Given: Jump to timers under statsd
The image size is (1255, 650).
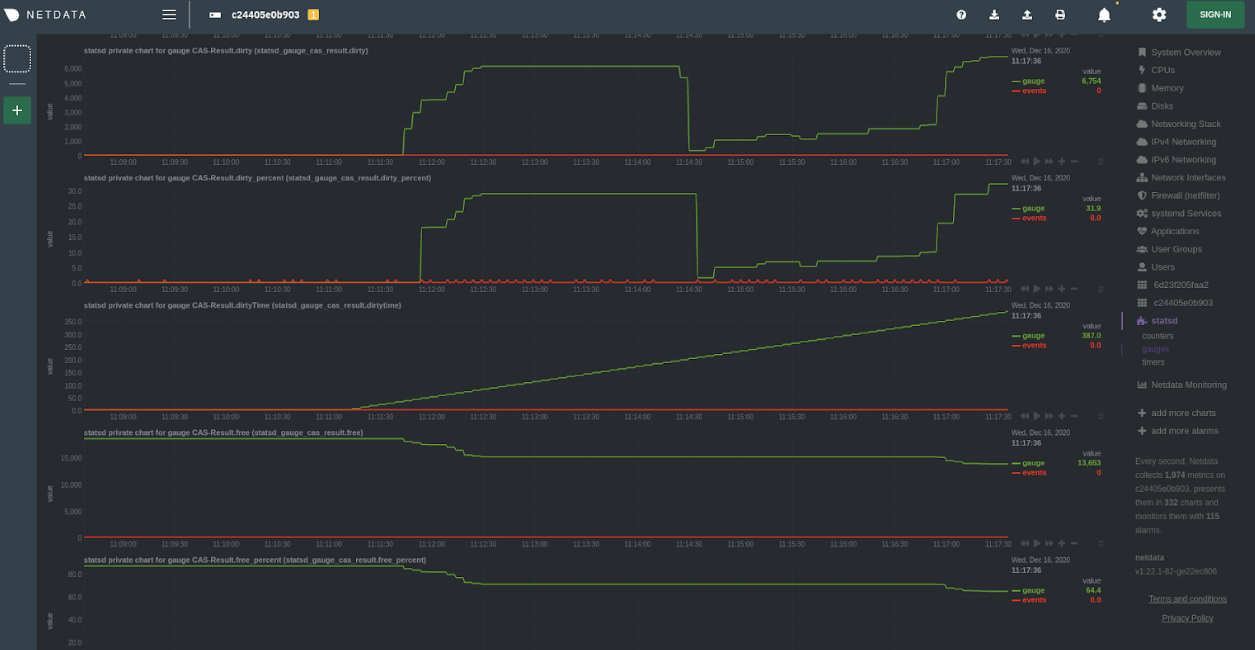Looking at the screenshot, I should [1154, 362].
